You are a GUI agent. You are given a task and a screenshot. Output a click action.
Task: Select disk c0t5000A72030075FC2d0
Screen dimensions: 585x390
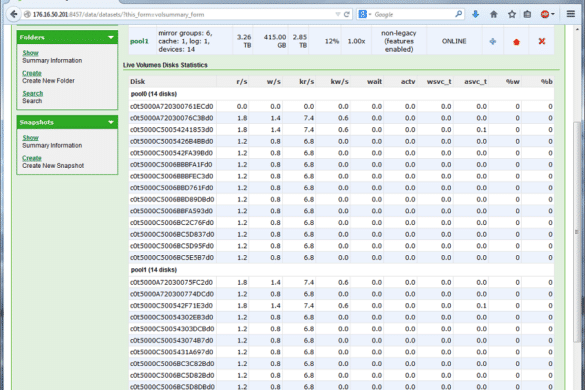172,282
